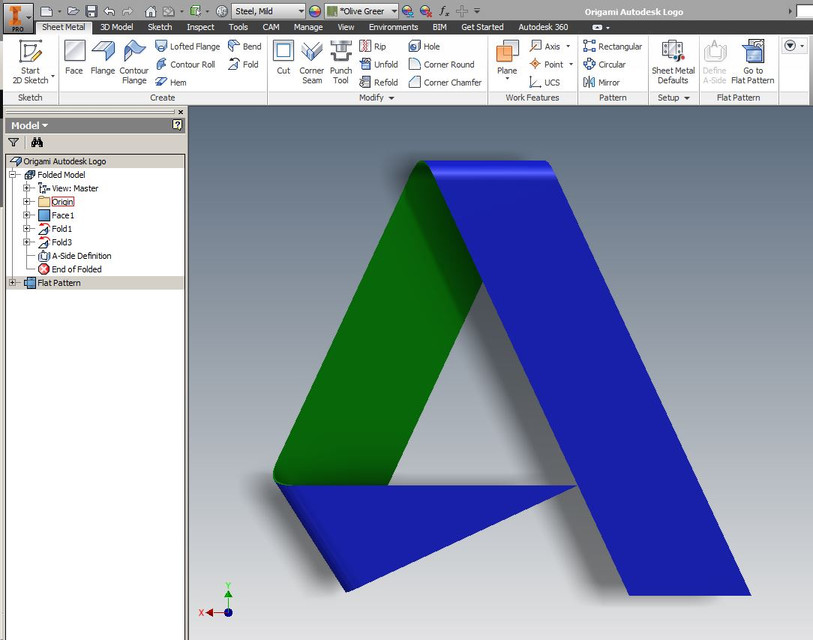This screenshot has height=640, width=813.
Task: Select the Bend tool
Action: coord(245,45)
